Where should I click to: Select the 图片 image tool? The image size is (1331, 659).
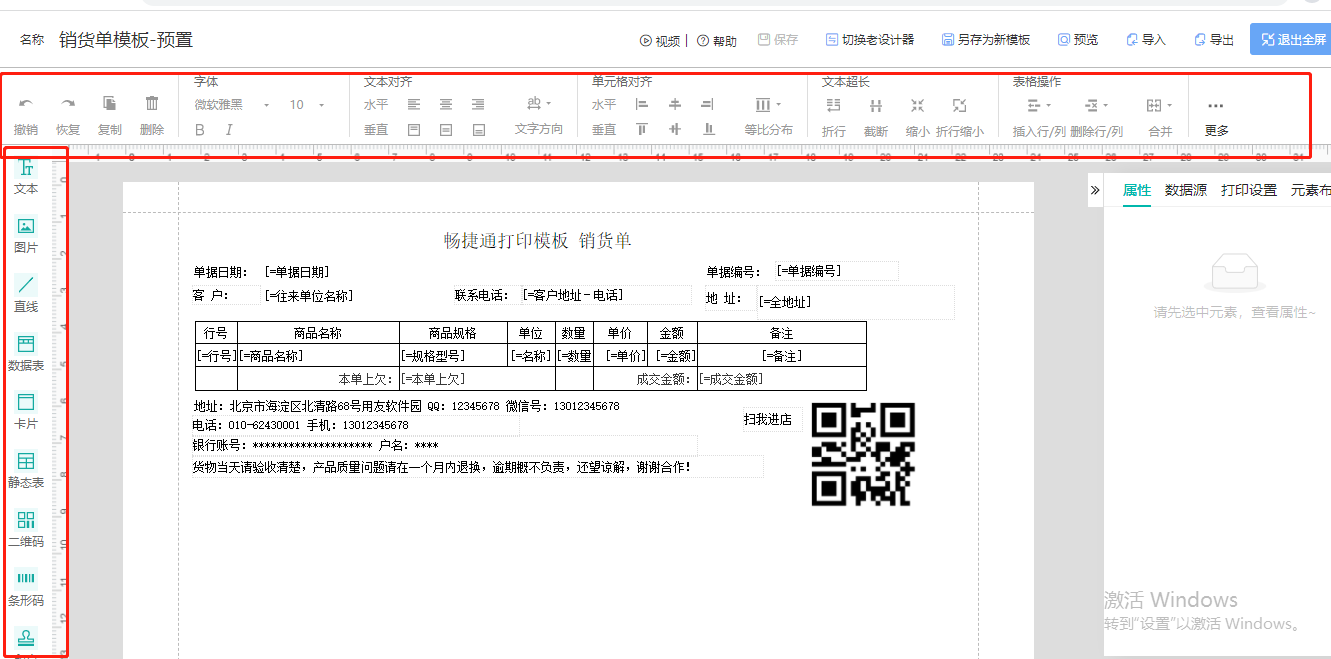click(25, 233)
